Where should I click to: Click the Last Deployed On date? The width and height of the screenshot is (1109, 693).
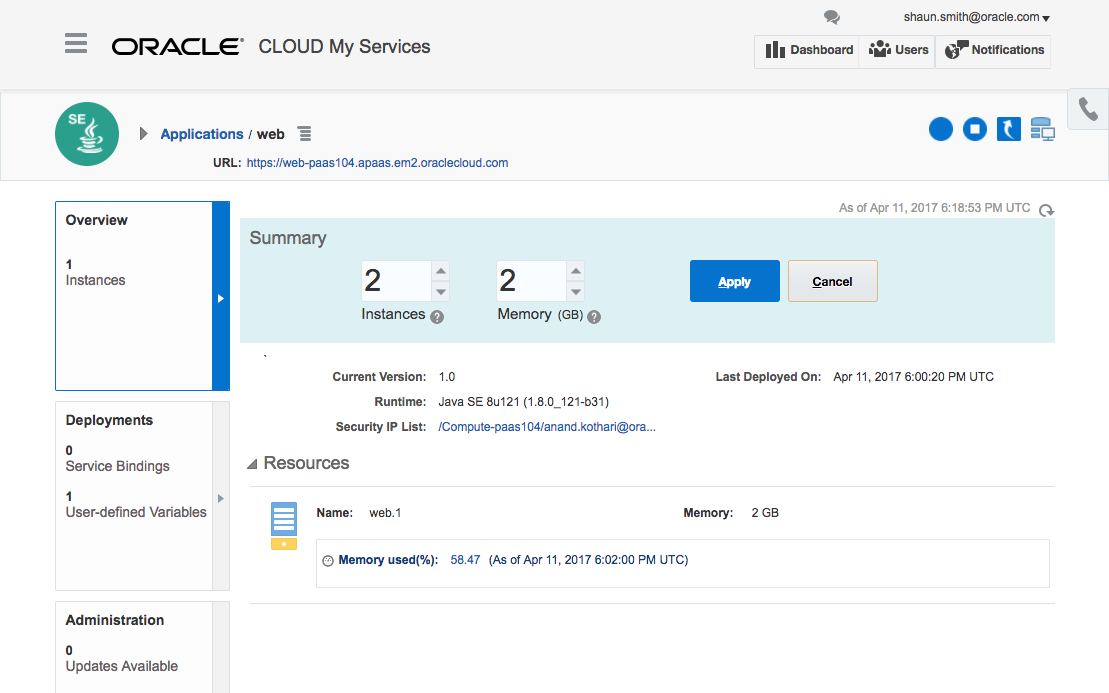tap(913, 377)
